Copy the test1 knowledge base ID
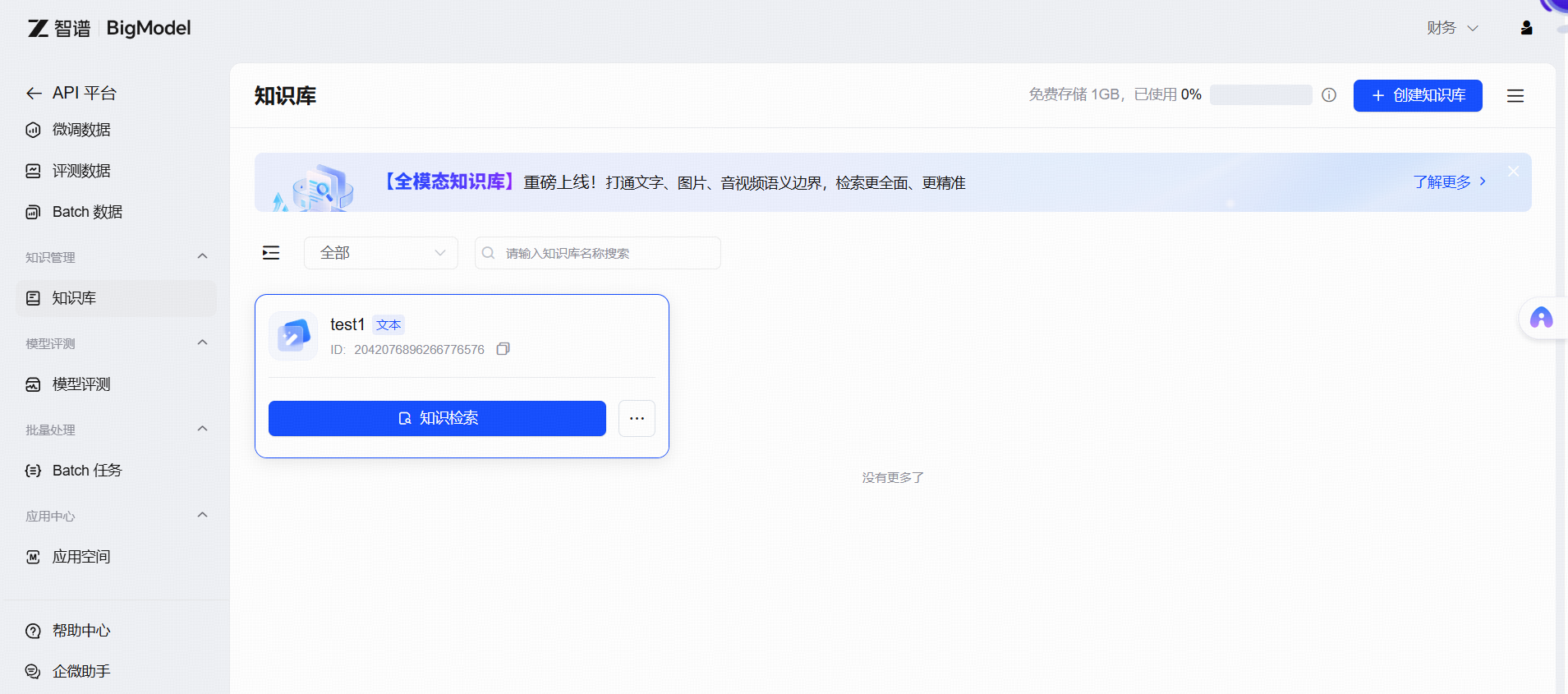The height and width of the screenshot is (694, 1568). coord(503,349)
